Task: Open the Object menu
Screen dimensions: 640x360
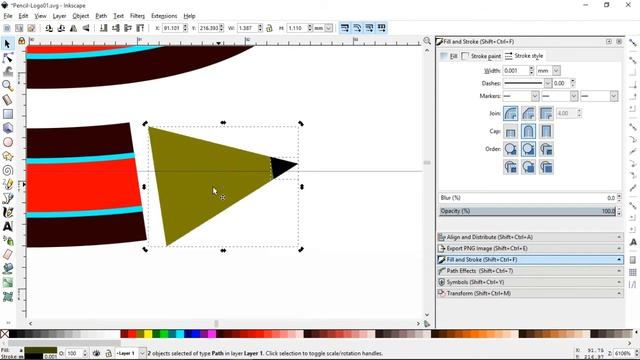Action: (x=80, y=16)
